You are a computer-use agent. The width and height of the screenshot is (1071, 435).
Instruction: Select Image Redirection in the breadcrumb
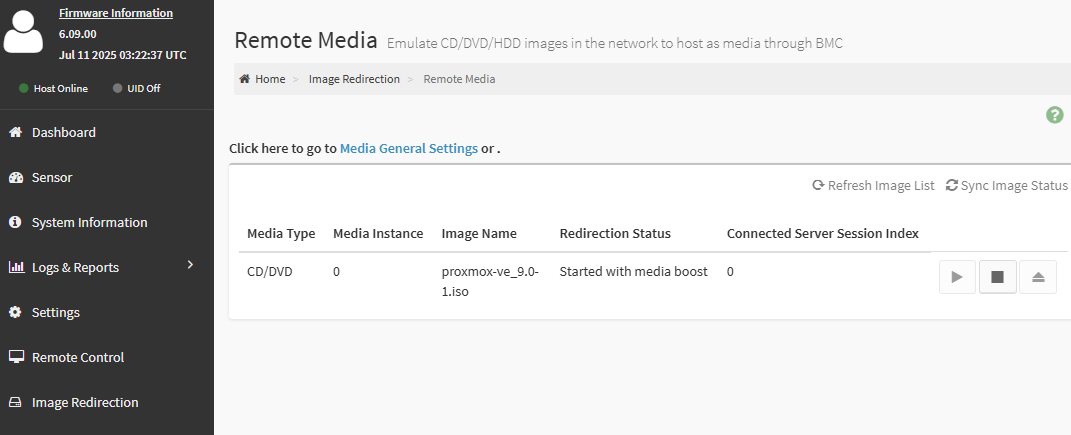point(354,79)
